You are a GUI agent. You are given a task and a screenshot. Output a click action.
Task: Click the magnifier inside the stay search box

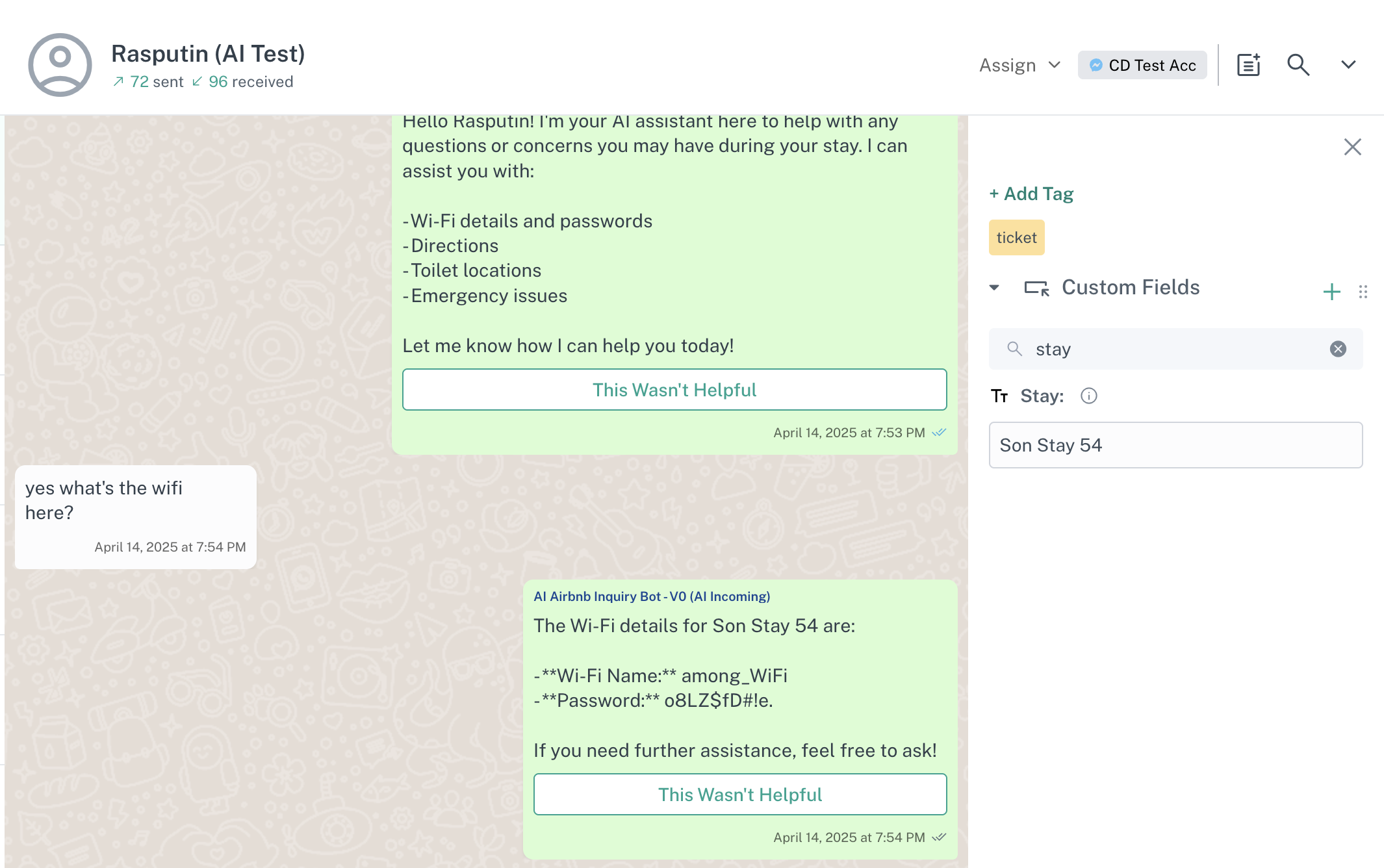coord(1015,349)
